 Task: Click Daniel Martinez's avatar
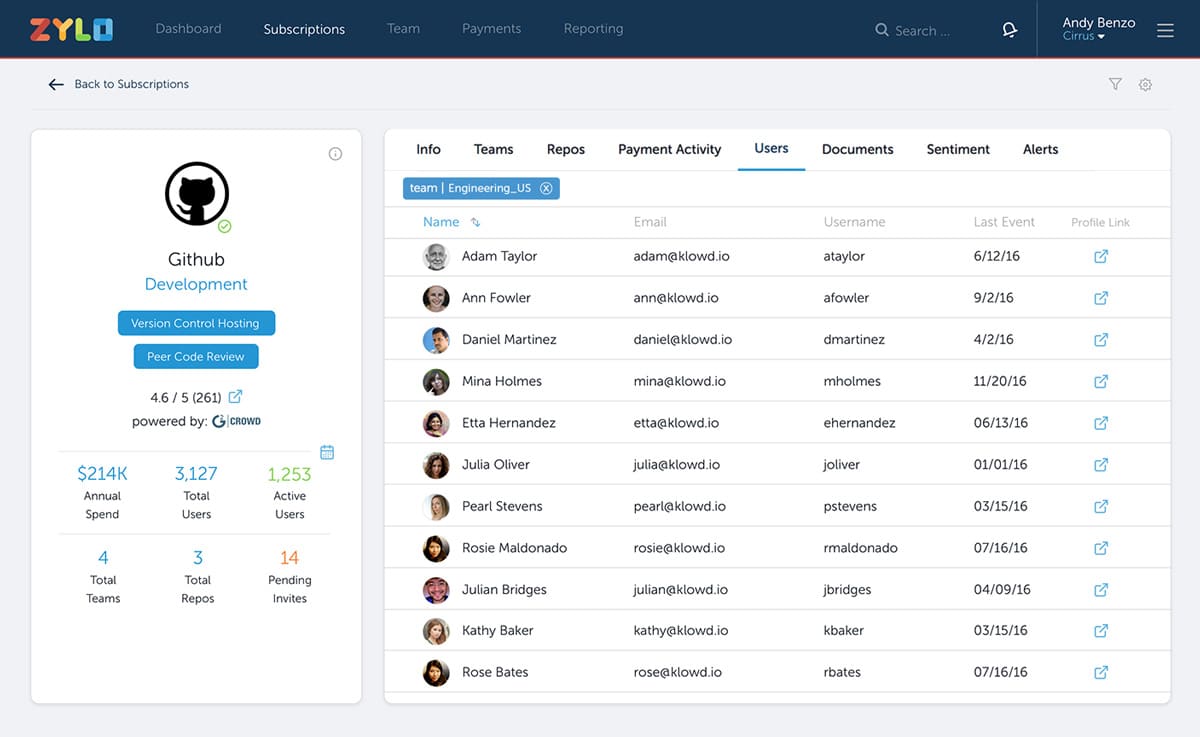click(x=436, y=340)
